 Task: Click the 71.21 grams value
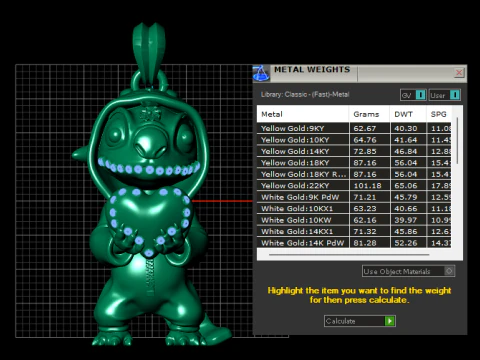coord(365,197)
